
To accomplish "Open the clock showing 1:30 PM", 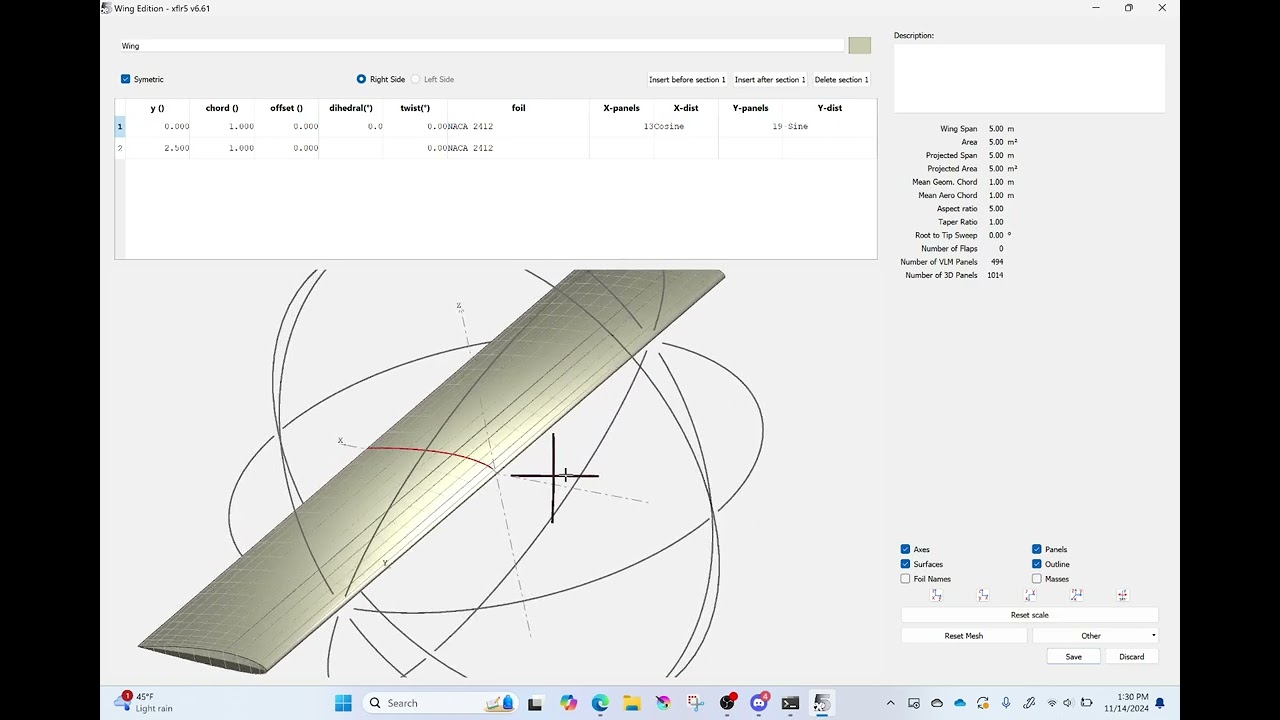I will point(1128,703).
